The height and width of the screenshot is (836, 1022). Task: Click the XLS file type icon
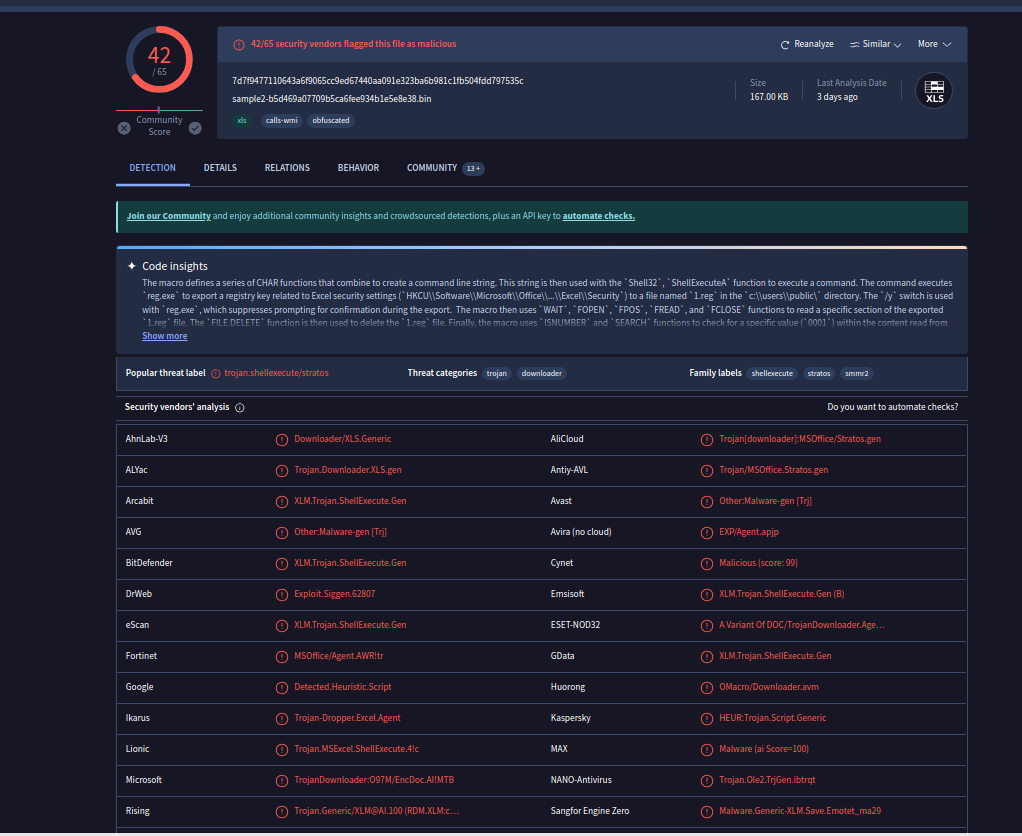(x=934, y=91)
